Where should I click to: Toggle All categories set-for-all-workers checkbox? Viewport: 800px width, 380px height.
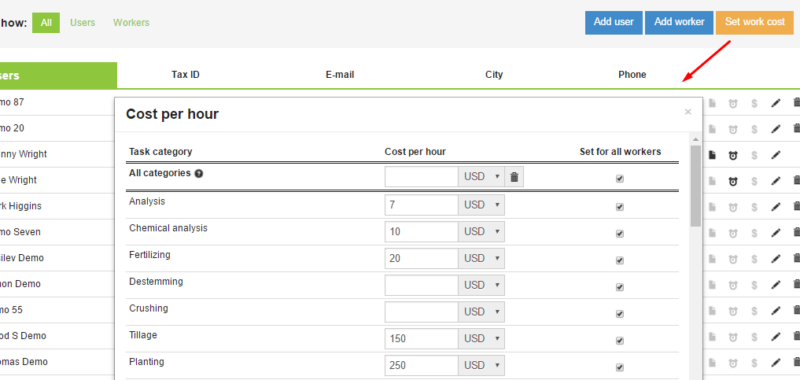click(620, 179)
